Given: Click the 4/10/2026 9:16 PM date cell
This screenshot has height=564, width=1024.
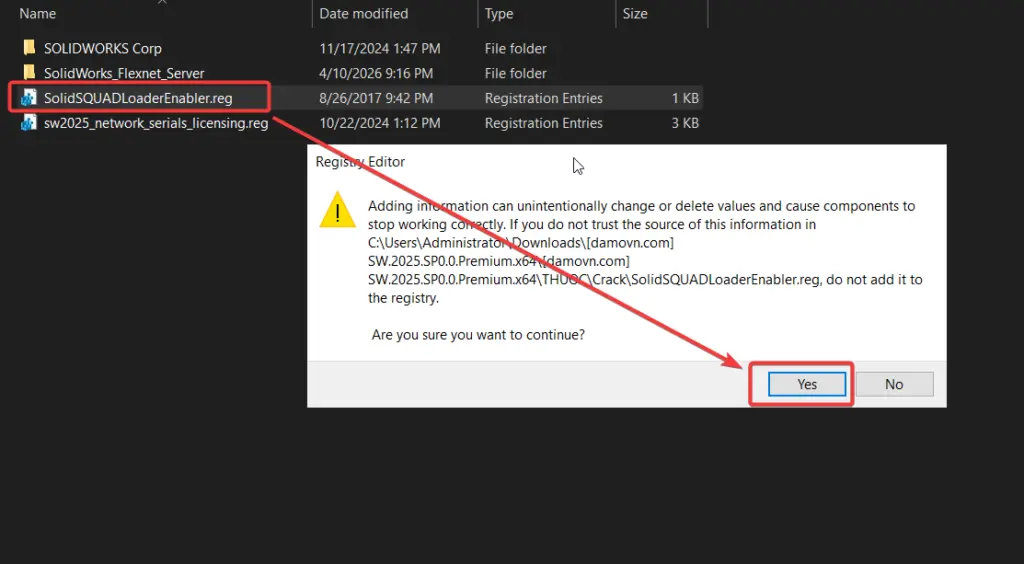Looking at the screenshot, I should 376,73.
